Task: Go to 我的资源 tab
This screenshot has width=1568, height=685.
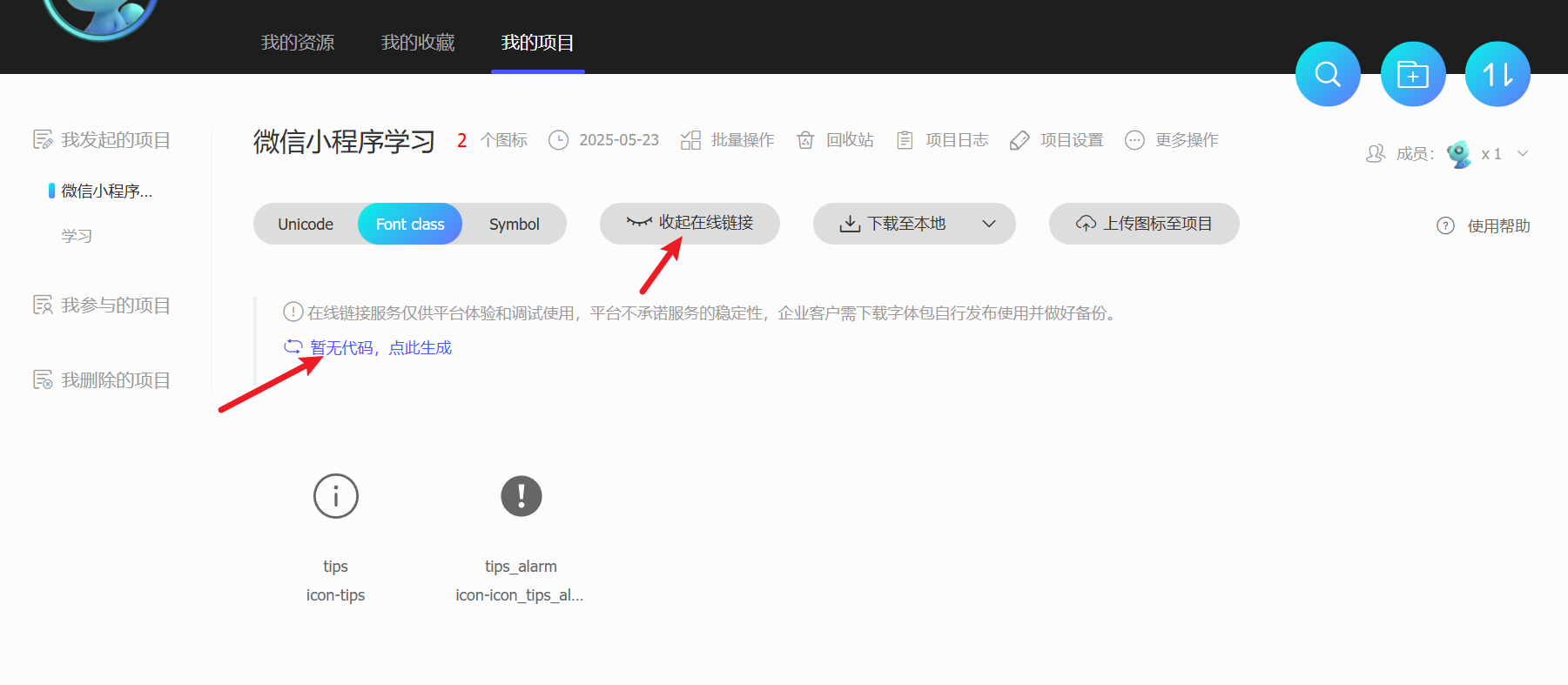Action: point(298,43)
